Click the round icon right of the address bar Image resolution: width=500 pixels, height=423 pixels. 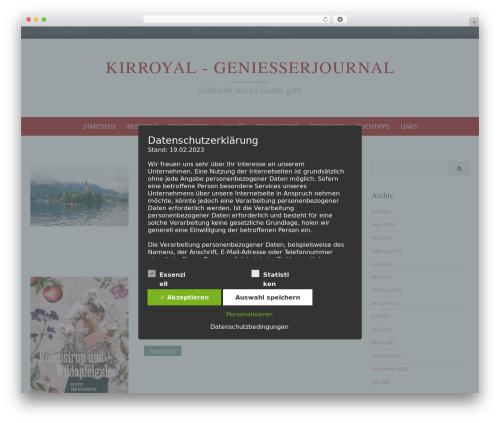340,19
